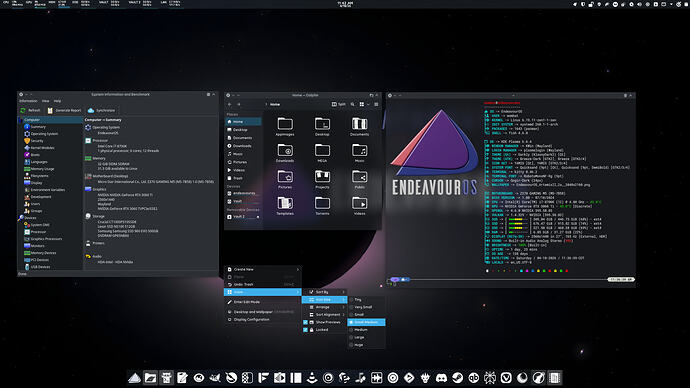Choose Desktop and Wallpaper from desktop menu
Image resolution: width=690 pixels, height=388 pixels.
pyautogui.click(x=263, y=311)
